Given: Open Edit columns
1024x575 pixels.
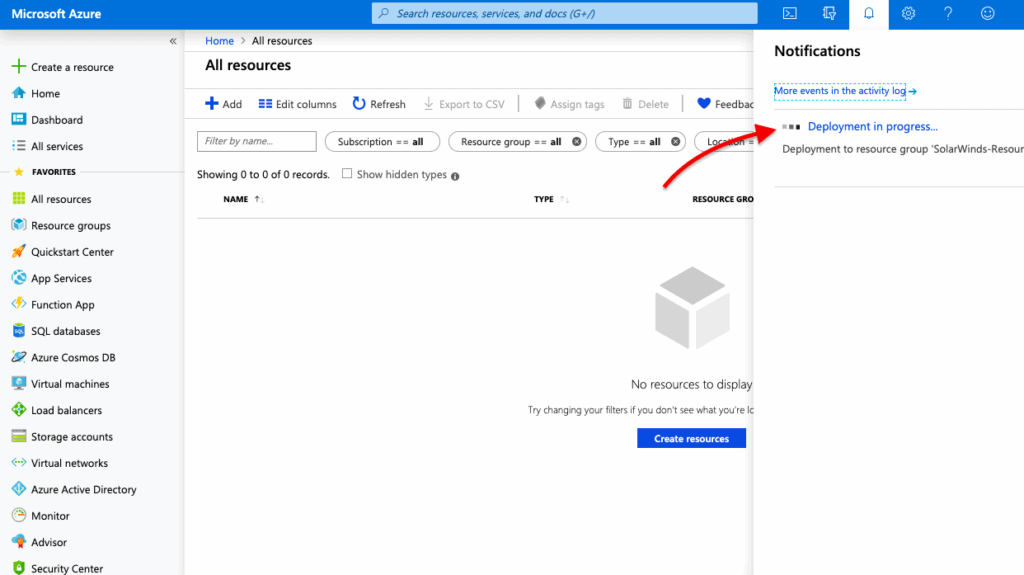Looking at the screenshot, I should pos(297,104).
